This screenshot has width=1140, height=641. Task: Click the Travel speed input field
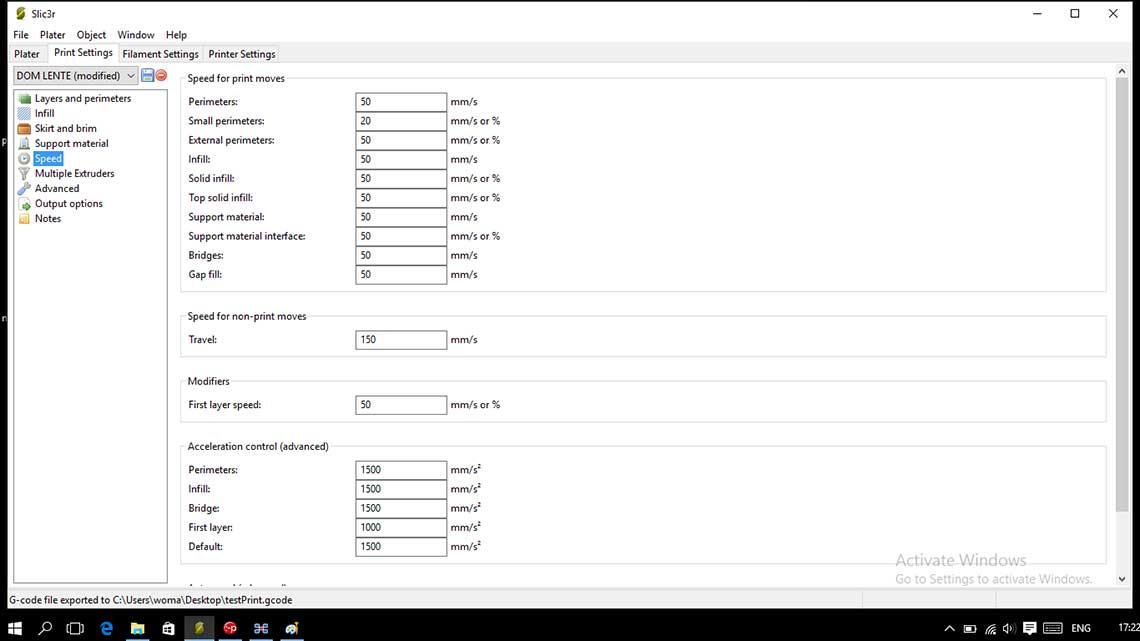pyautogui.click(x=401, y=340)
